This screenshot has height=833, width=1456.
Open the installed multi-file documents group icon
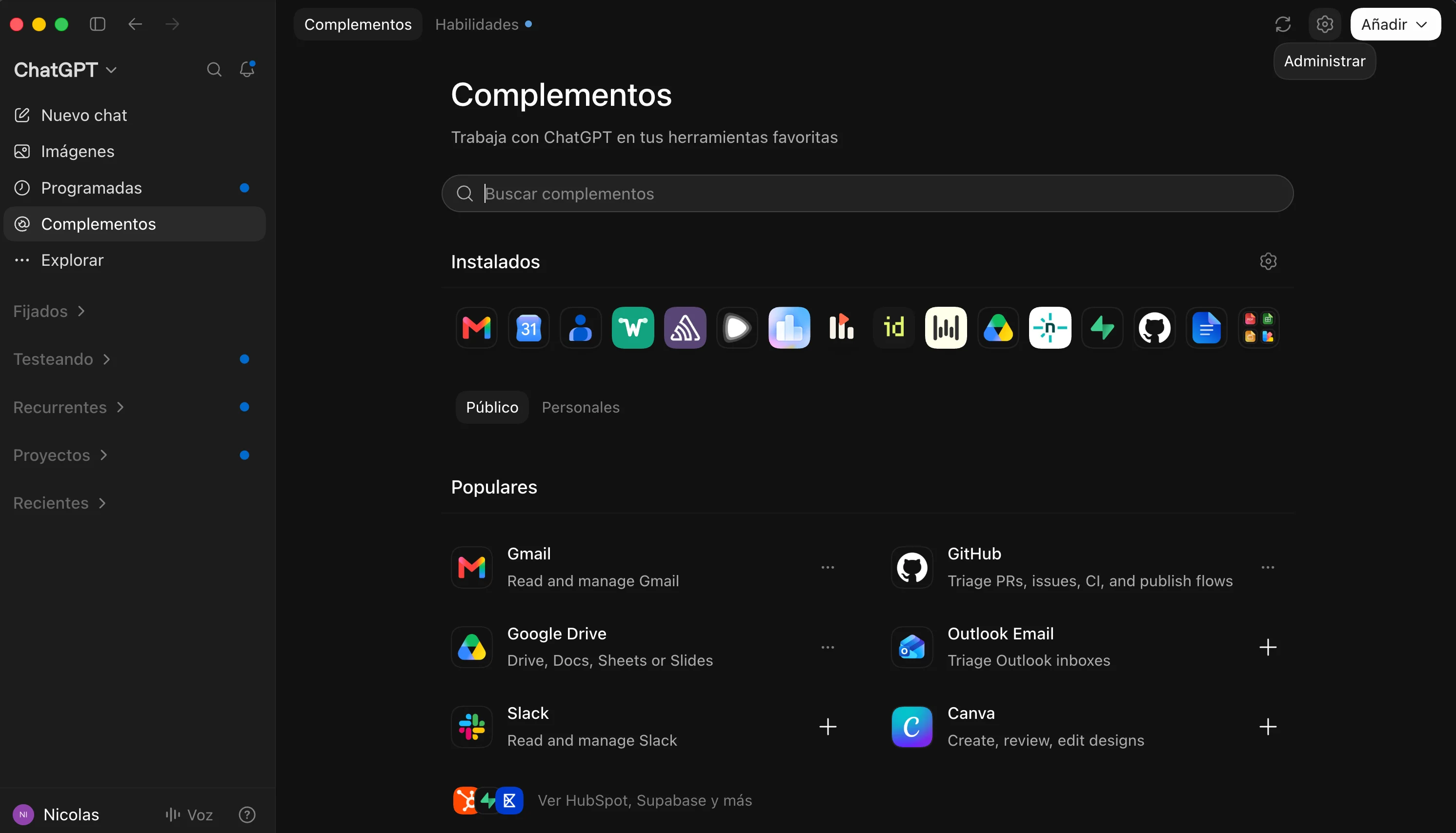tap(1258, 328)
